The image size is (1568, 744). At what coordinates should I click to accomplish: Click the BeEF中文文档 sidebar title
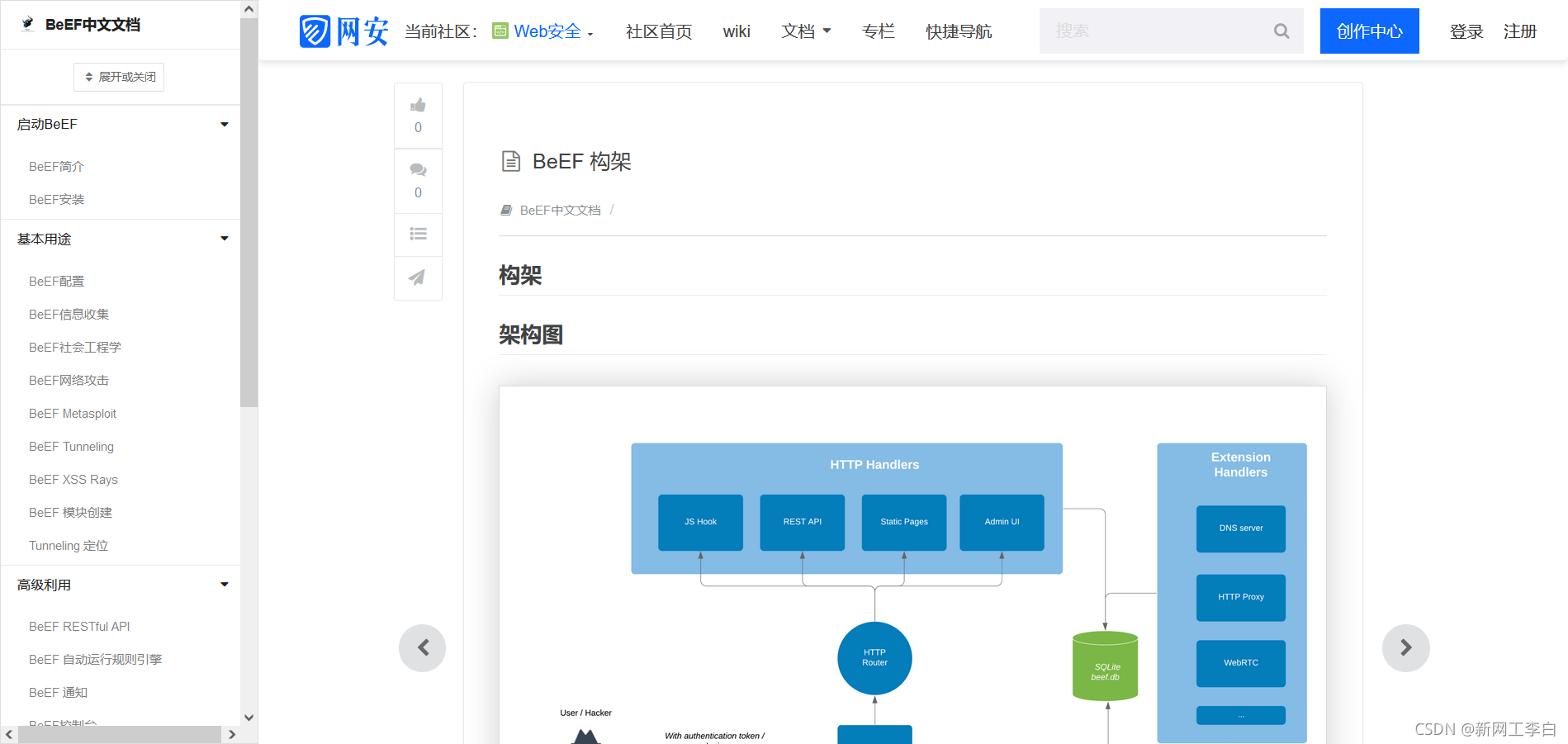click(x=92, y=25)
